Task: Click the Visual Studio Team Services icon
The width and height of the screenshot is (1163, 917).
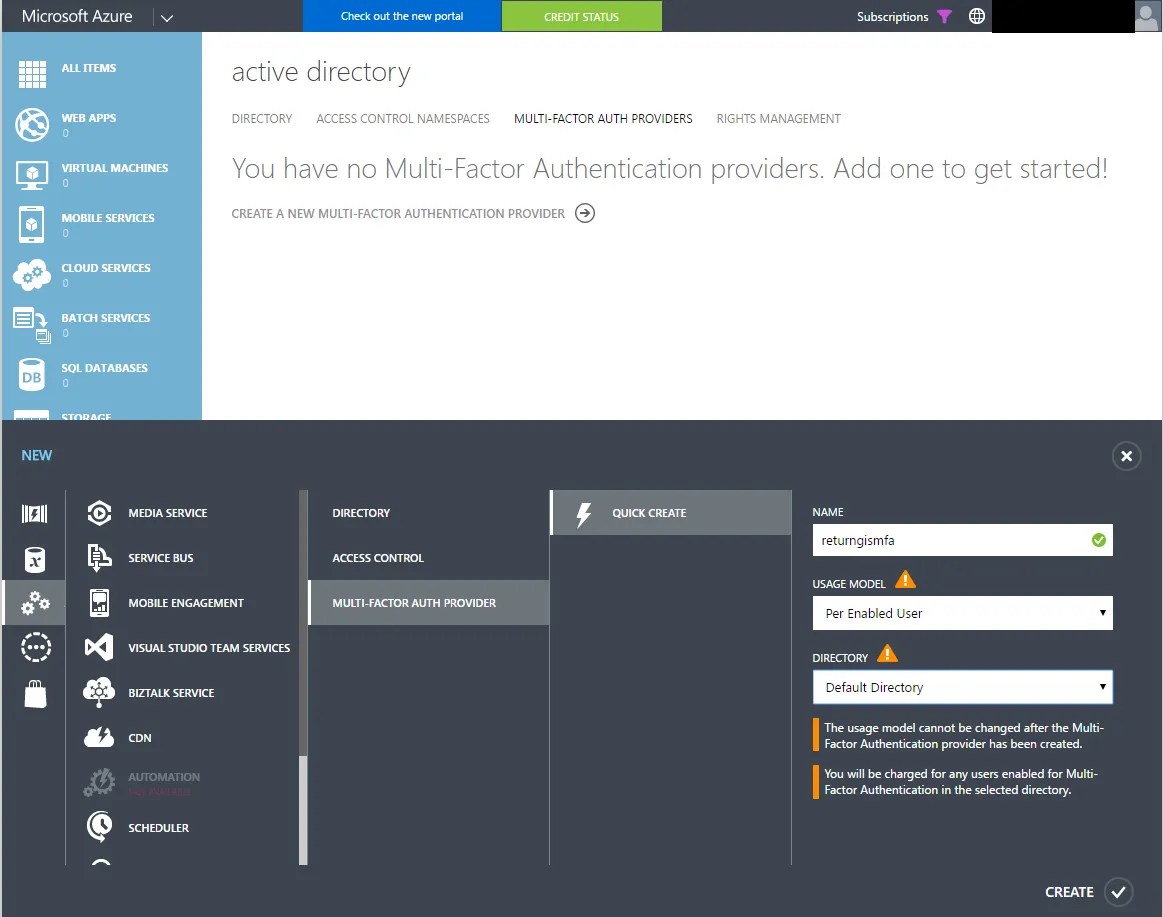Action: (99, 648)
